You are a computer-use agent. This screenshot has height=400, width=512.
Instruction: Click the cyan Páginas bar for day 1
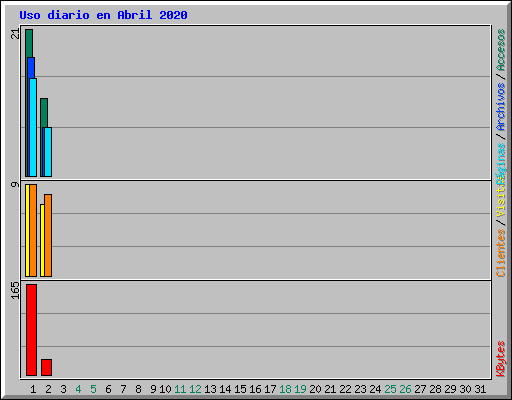(x=33, y=127)
